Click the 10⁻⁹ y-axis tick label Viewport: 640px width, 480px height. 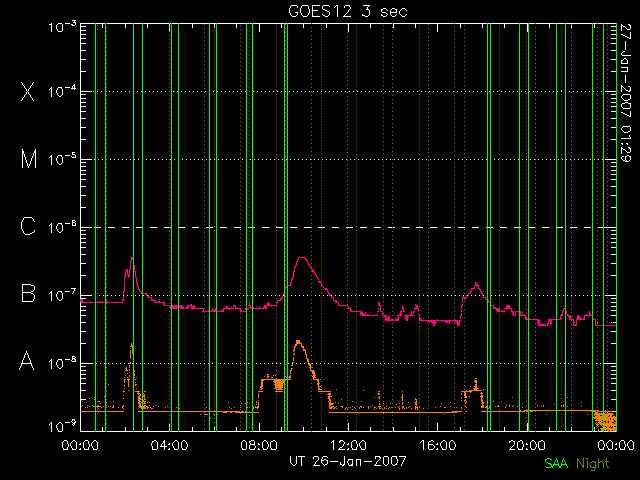click(x=62, y=426)
